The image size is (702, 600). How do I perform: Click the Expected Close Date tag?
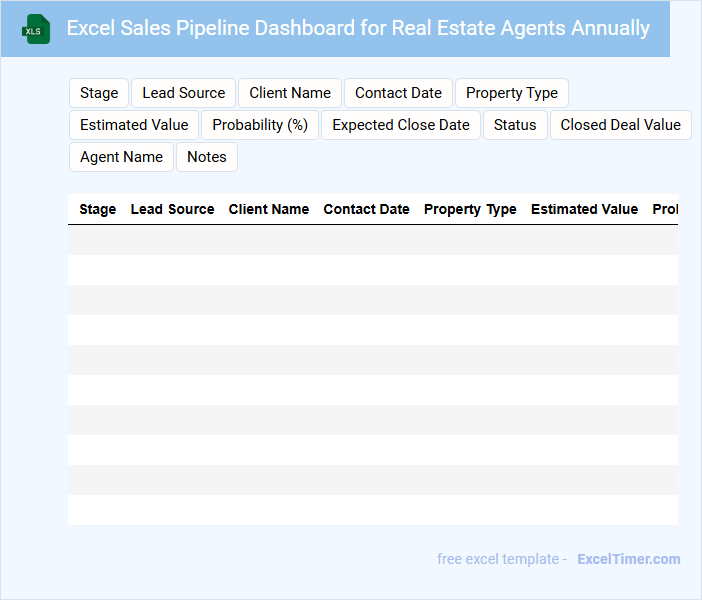[401, 125]
